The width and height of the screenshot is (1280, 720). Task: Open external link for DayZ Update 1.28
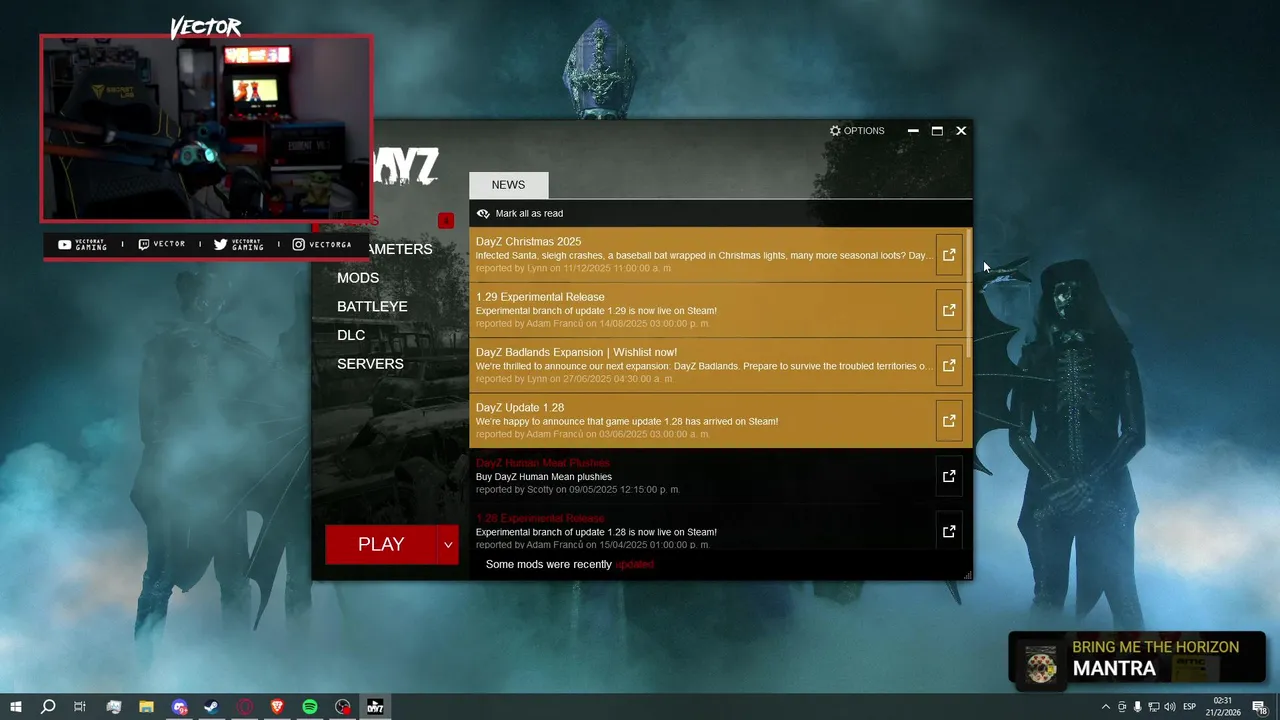coord(949,421)
